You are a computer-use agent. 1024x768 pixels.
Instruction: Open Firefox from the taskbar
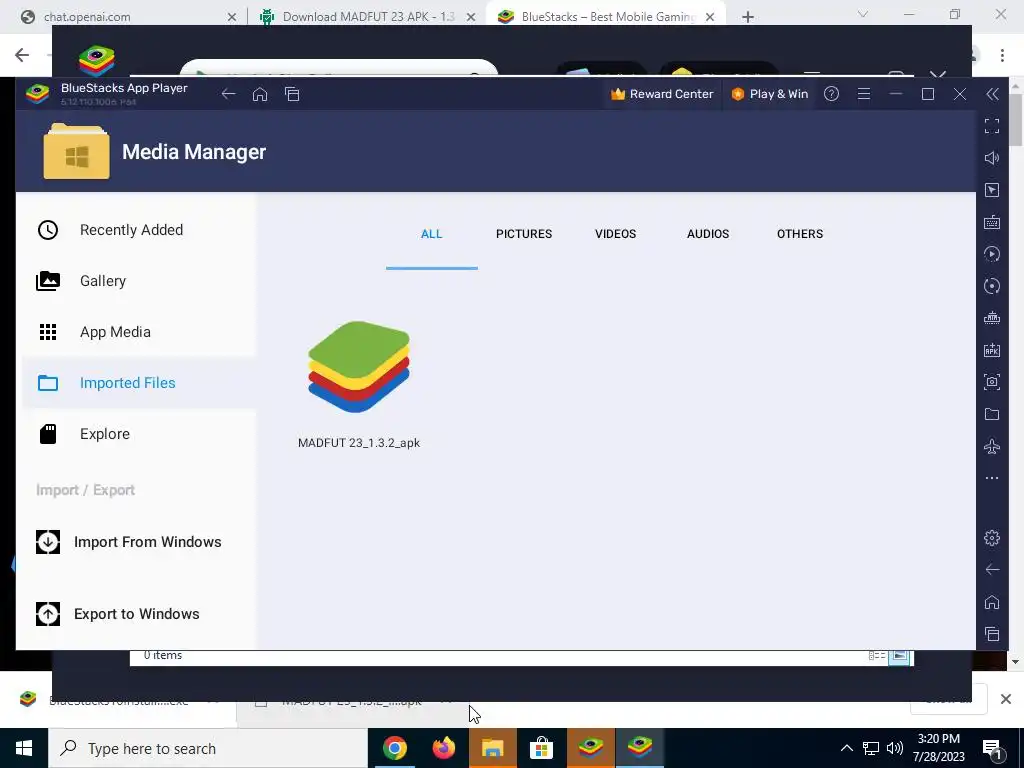pos(443,748)
